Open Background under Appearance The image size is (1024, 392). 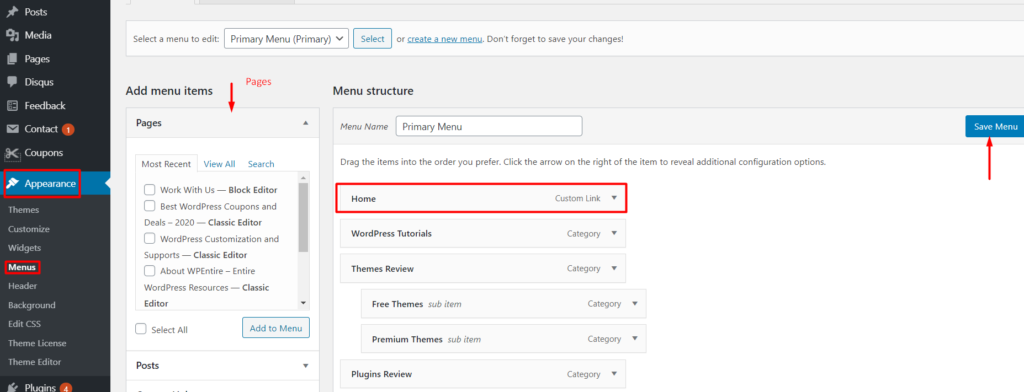[x=31, y=305]
